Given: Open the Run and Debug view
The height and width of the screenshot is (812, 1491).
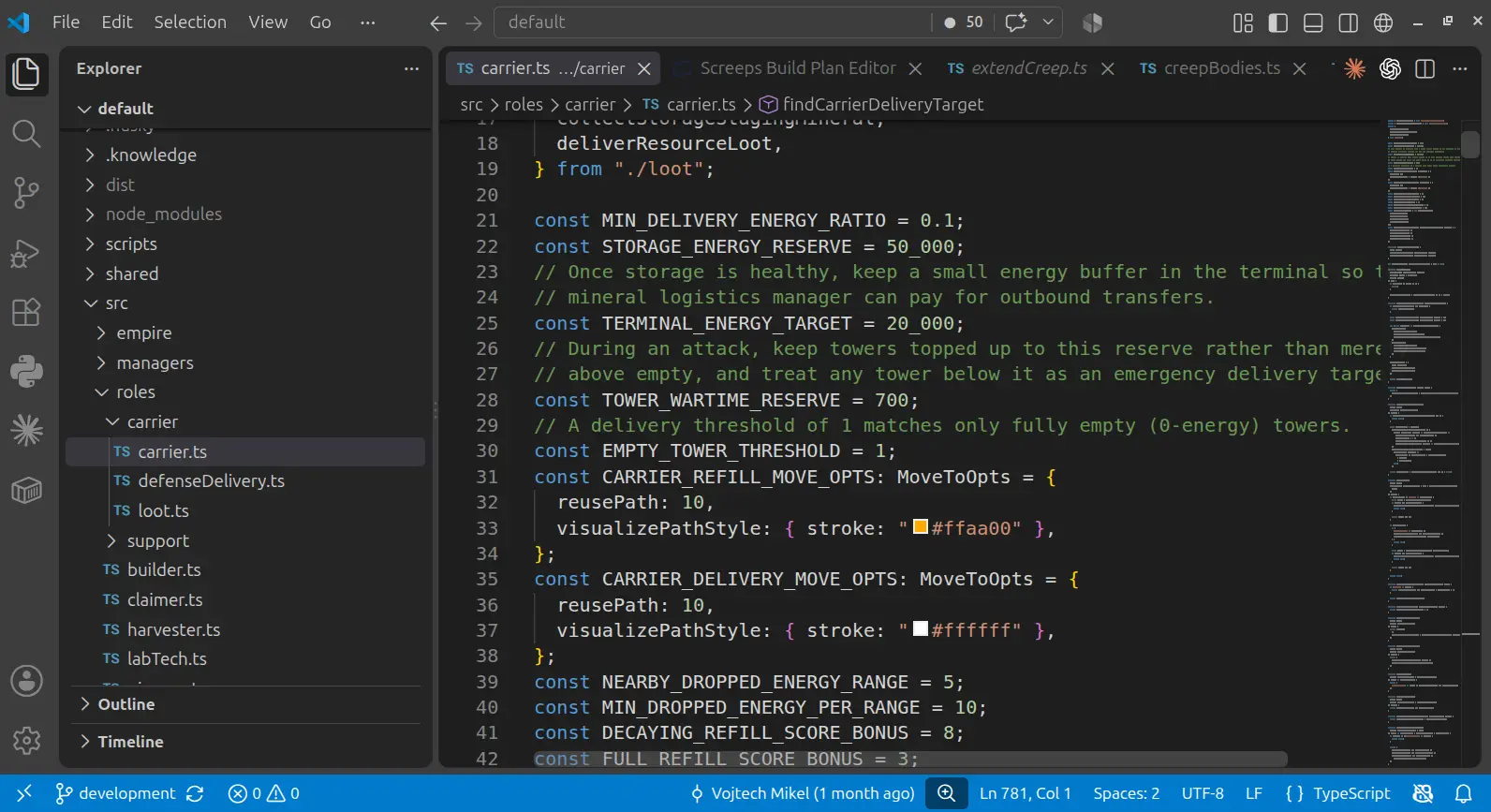Looking at the screenshot, I should [x=26, y=253].
